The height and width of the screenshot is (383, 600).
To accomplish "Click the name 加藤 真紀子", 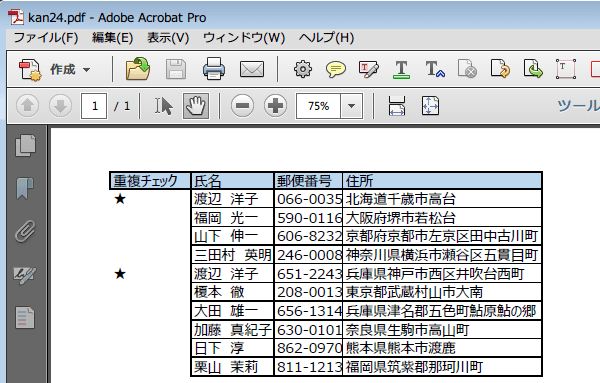I will tap(233, 329).
